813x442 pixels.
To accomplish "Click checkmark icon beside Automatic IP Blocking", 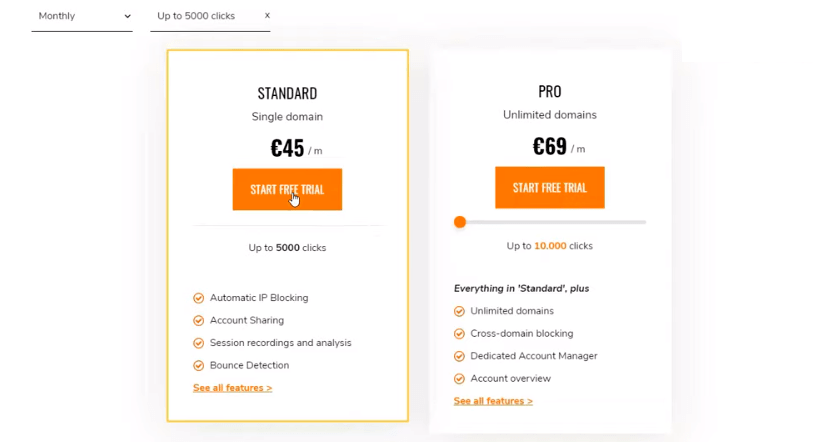I will 199,298.
